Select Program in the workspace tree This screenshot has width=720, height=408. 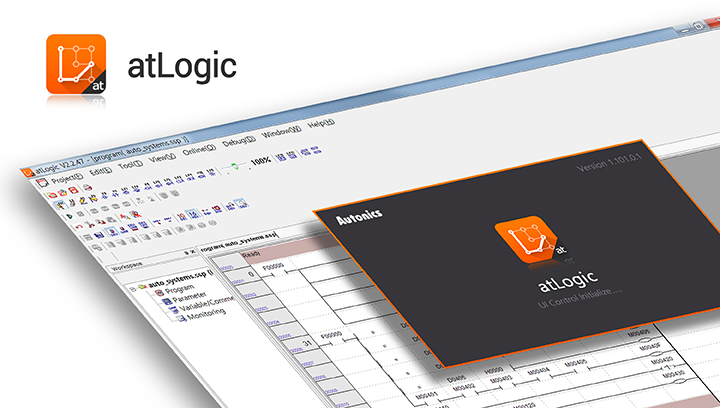180,289
